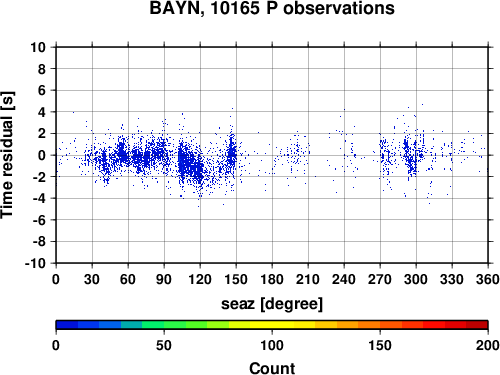Viewport: 500px width, 375px height.
Task: Select the dark red end of the colorbar
Action: [x=477, y=325]
